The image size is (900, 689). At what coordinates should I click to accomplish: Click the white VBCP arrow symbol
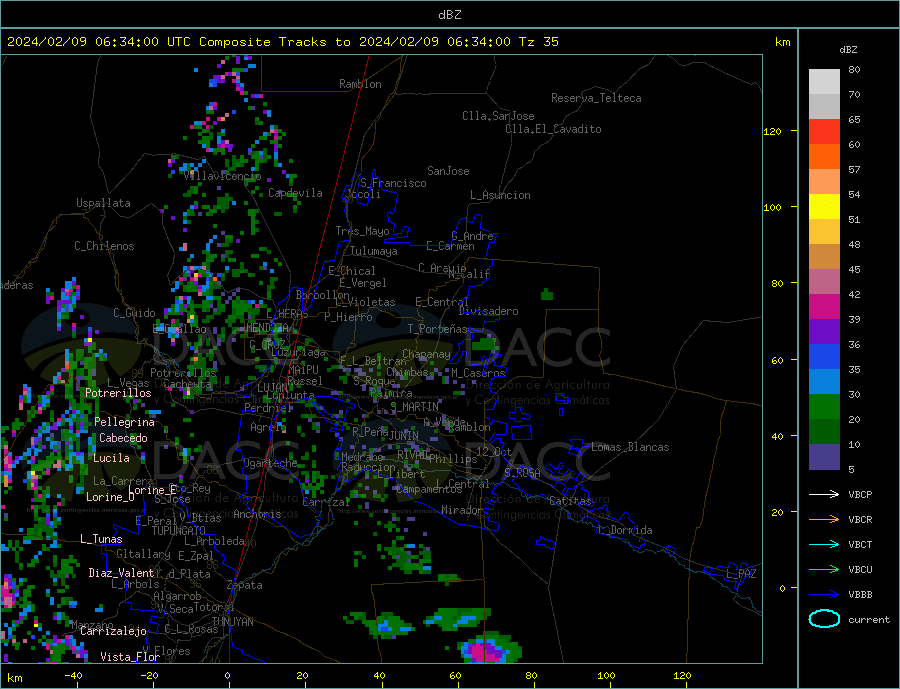[x=824, y=494]
